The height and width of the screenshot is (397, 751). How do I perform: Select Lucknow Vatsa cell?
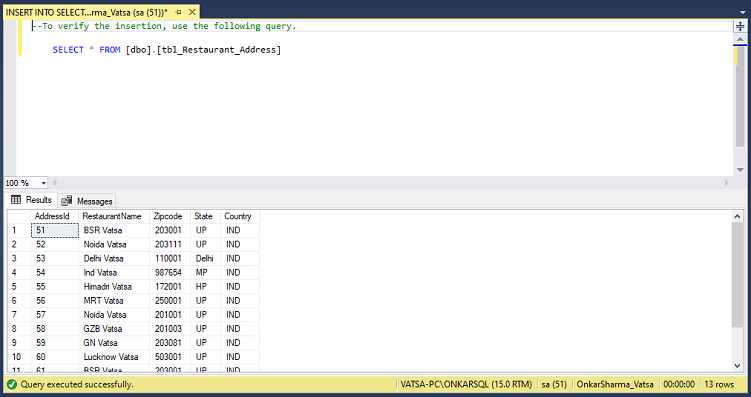pyautogui.click(x=114, y=357)
